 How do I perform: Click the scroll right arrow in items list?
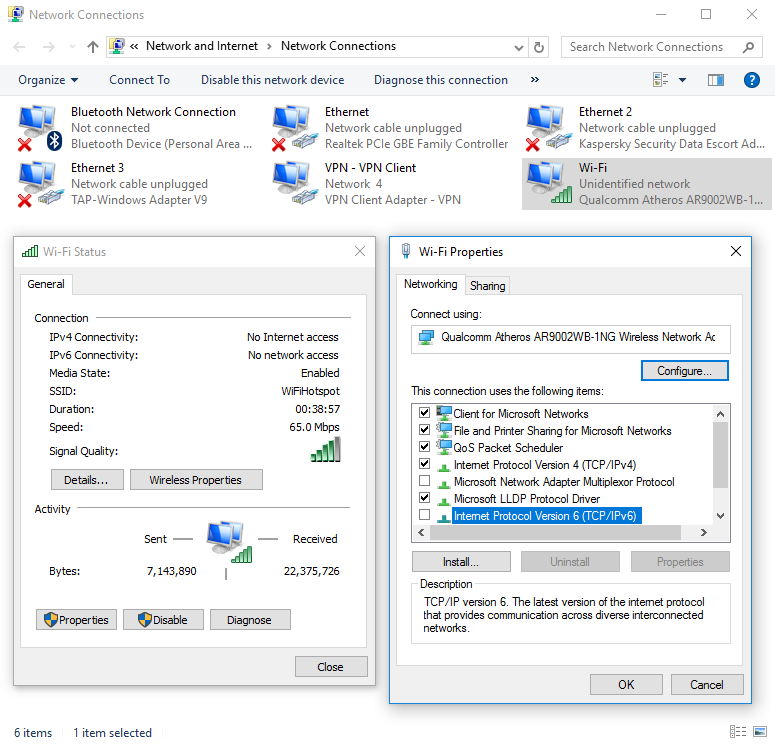click(x=703, y=532)
